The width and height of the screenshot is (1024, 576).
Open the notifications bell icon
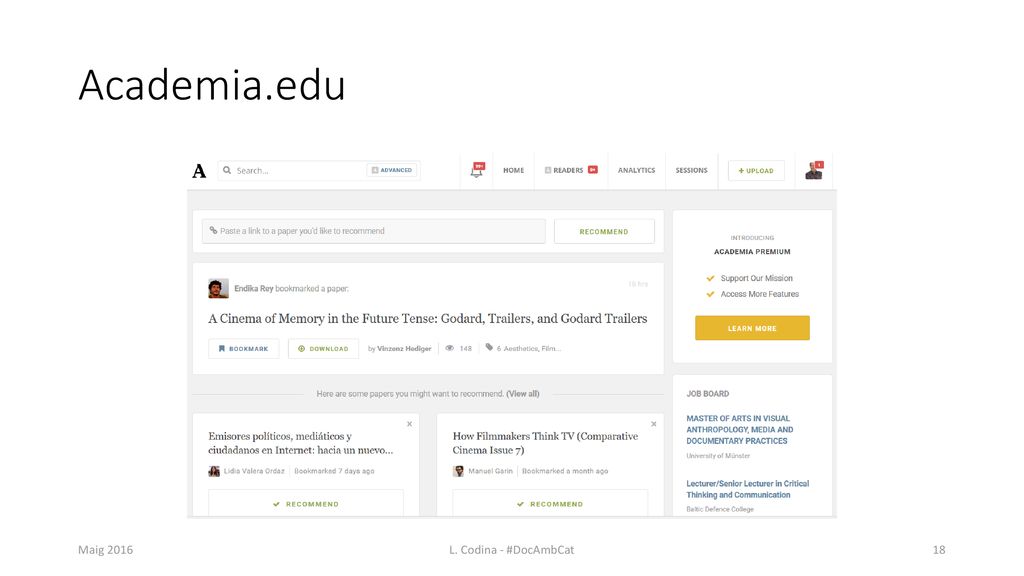click(x=477, y=170)
